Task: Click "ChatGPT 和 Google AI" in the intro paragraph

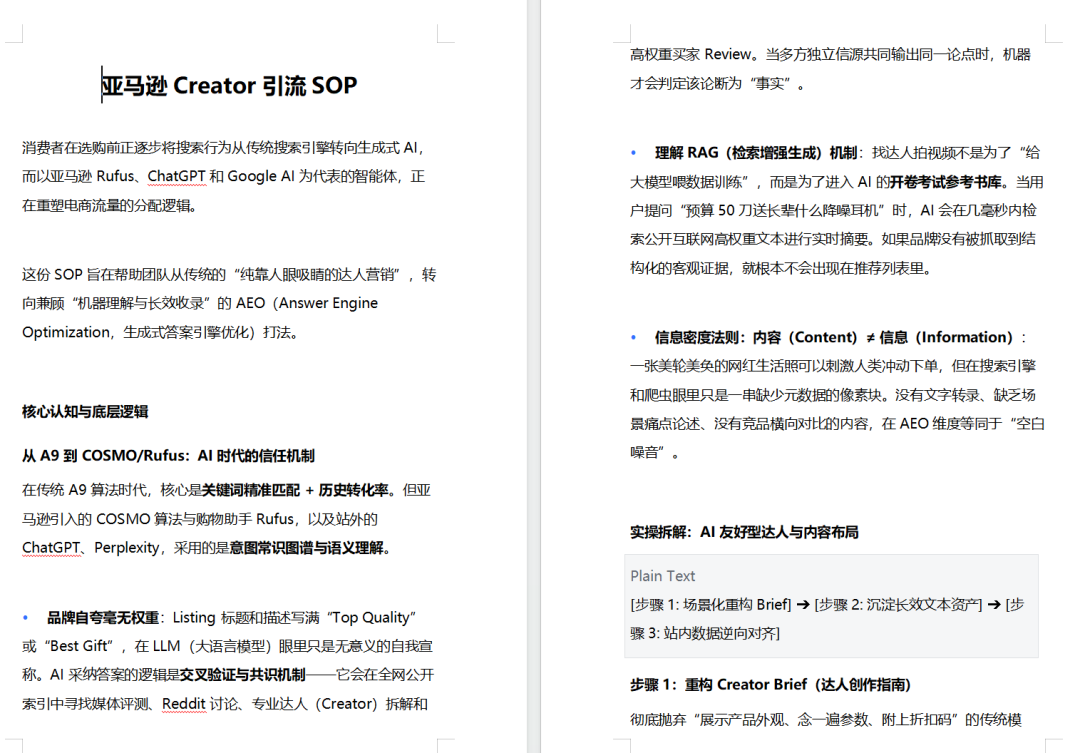Action: 221,176
